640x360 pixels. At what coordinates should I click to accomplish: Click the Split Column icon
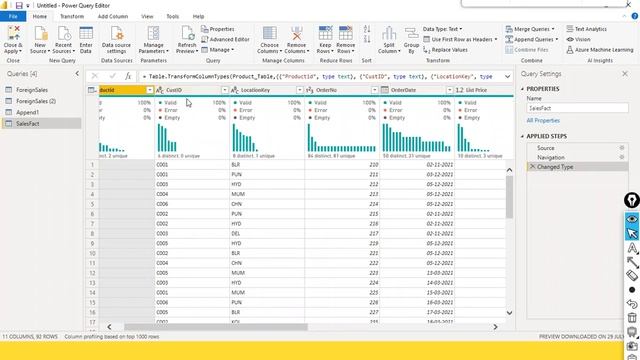coord(389,33)
